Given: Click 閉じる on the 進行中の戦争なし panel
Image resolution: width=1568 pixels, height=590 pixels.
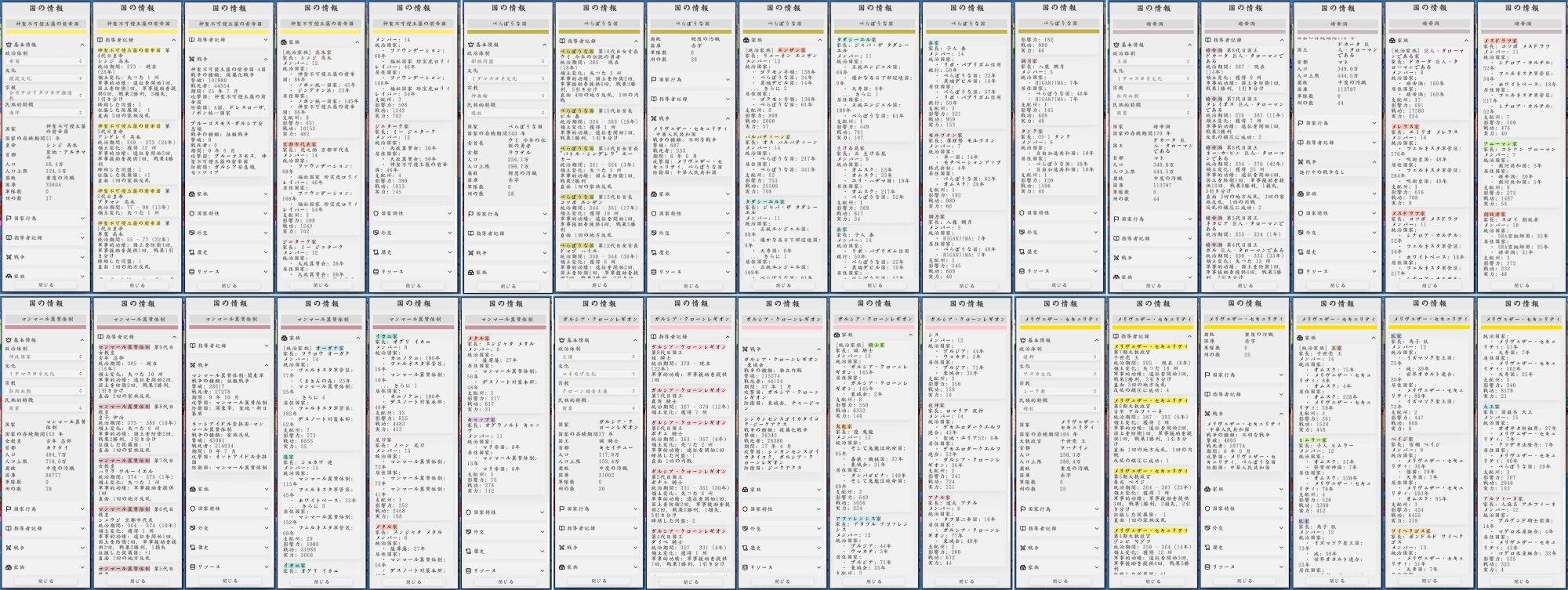Looking at the screenshot, I should click(x=1338, y=285).
